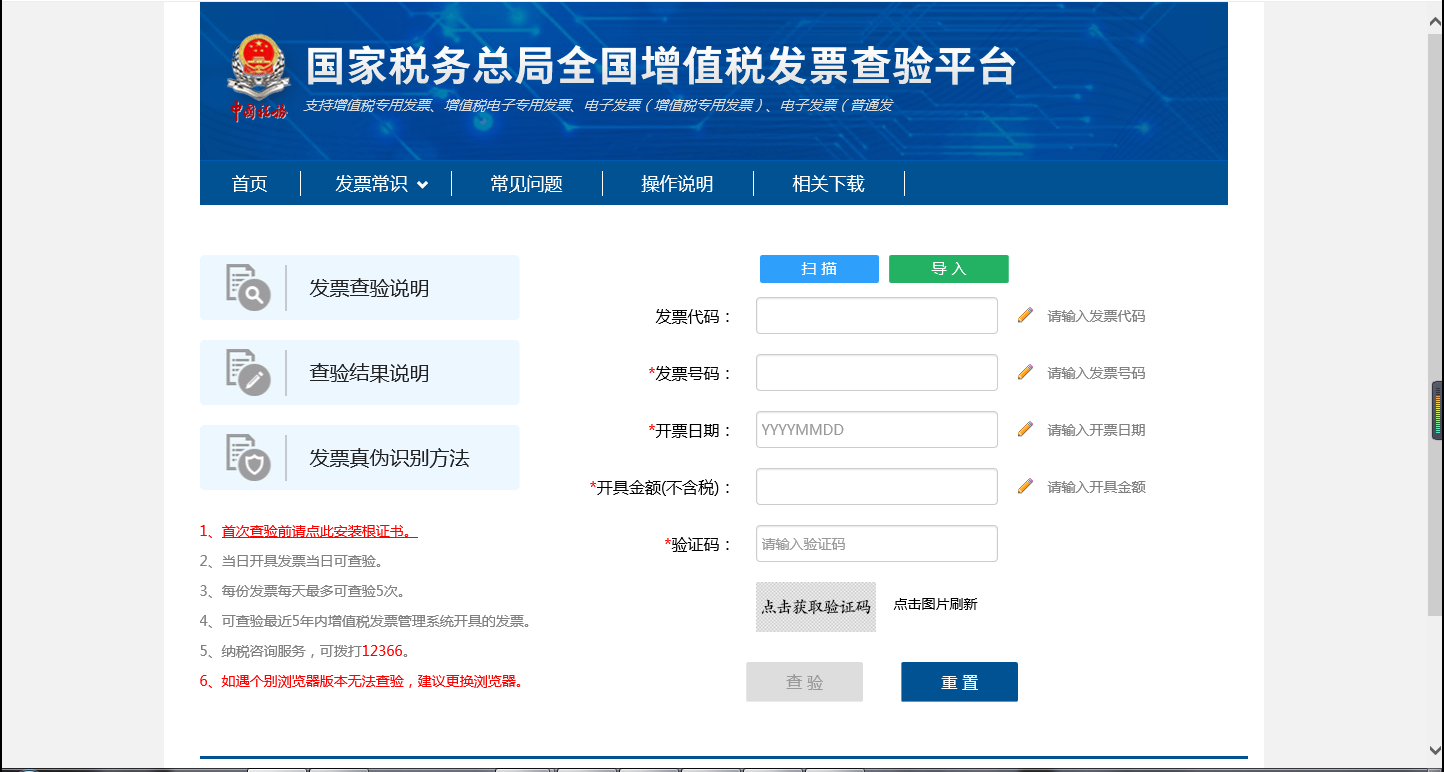Click the vertical scrollbar down arrow
Screen dimensions: 1444x772
coord(1436,750)
